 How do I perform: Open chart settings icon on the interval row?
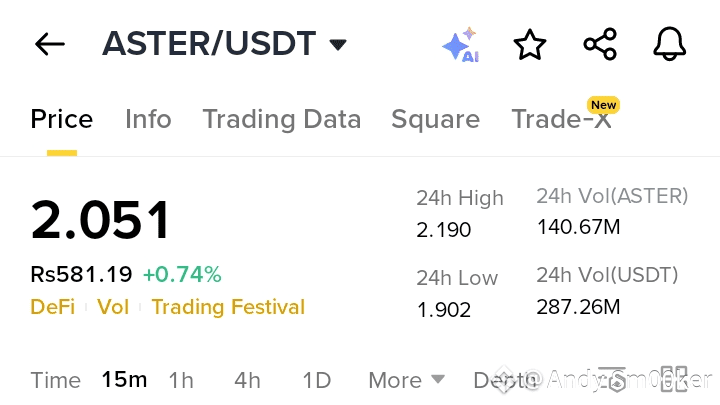tap(611, 378)
